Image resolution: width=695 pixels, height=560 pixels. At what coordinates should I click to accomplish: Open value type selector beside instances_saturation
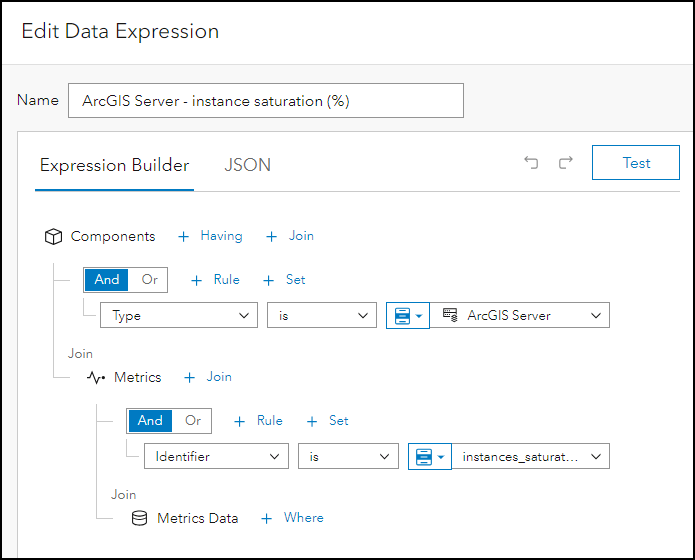[x=429, y=457]
